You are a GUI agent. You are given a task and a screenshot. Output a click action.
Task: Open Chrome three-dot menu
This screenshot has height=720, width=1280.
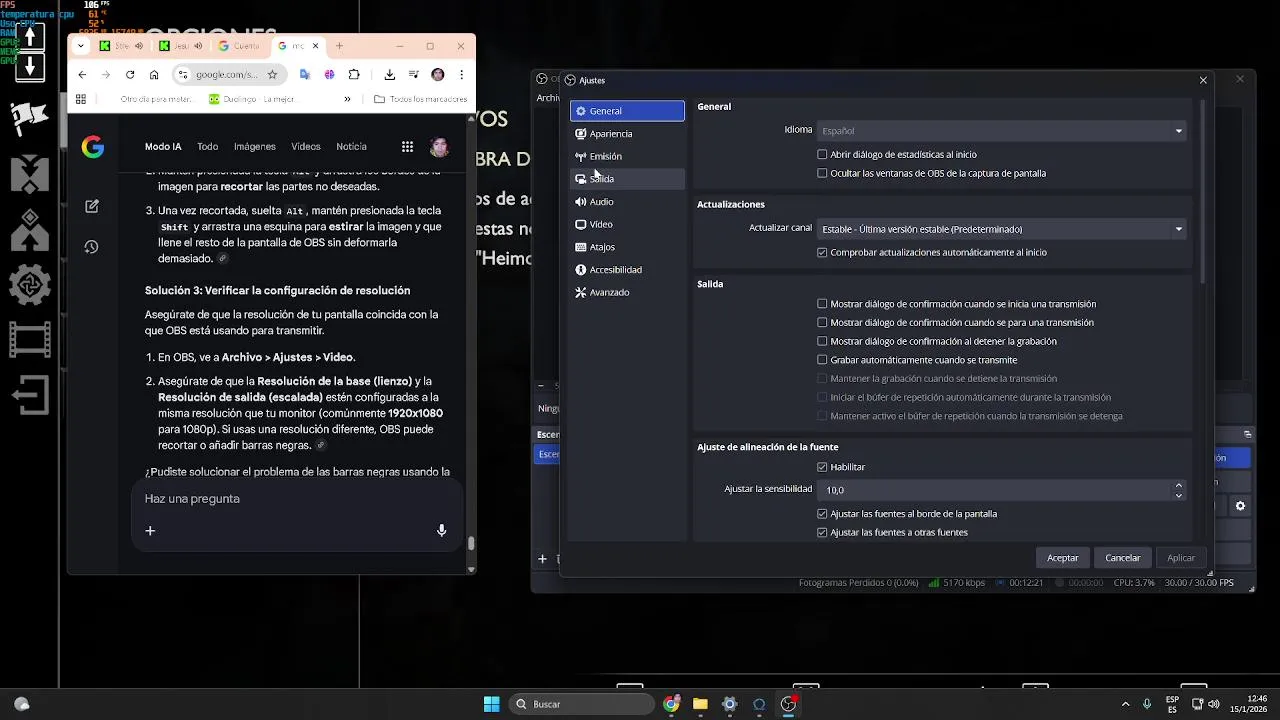tap(461, 75)
